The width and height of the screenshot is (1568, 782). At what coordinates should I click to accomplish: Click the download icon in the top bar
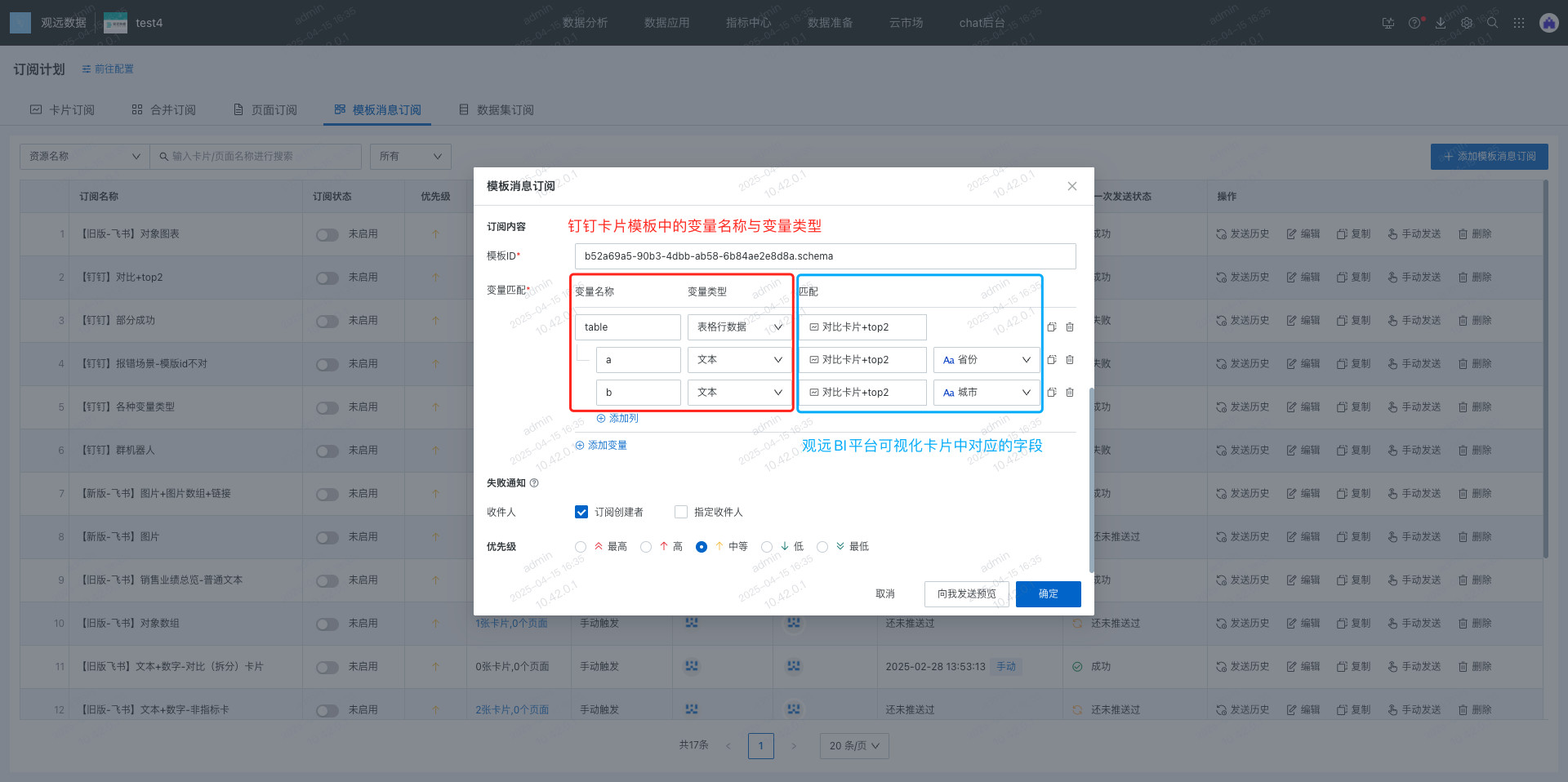pos(1441,23)
